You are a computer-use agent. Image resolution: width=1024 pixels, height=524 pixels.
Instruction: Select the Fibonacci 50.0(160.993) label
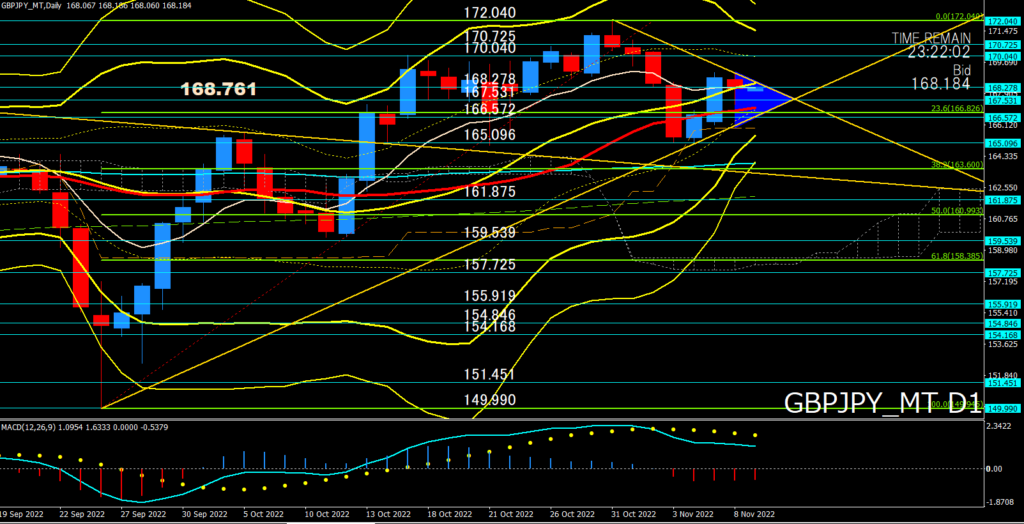click(x=957, y=210)
